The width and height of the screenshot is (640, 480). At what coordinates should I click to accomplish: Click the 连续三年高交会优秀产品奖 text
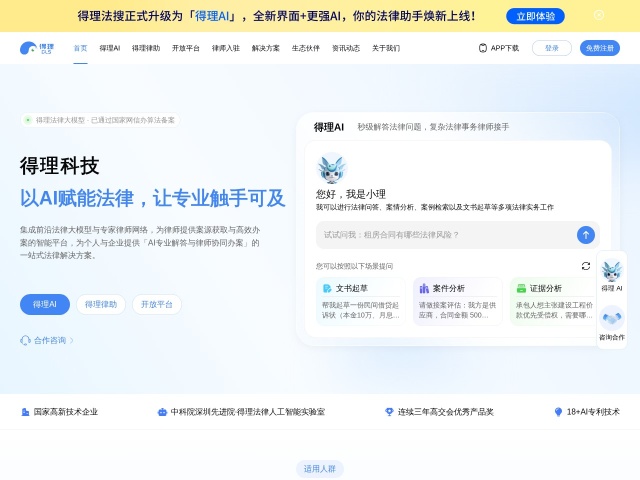(x=446, y=412)
